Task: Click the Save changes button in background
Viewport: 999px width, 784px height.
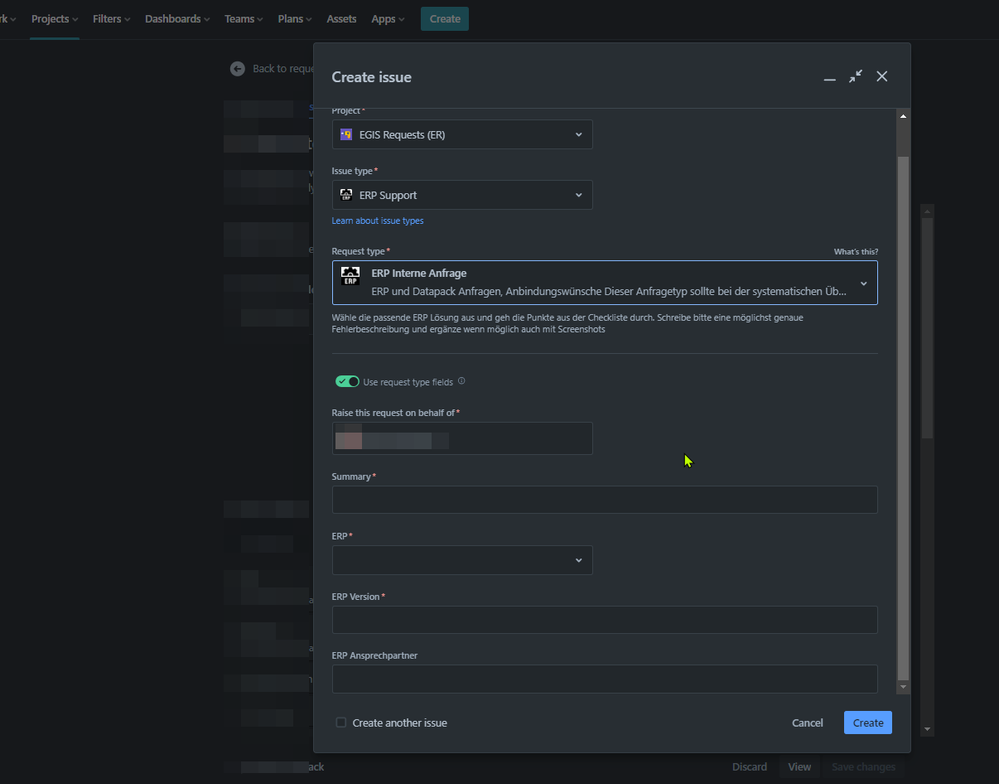Action: (863, 767)
